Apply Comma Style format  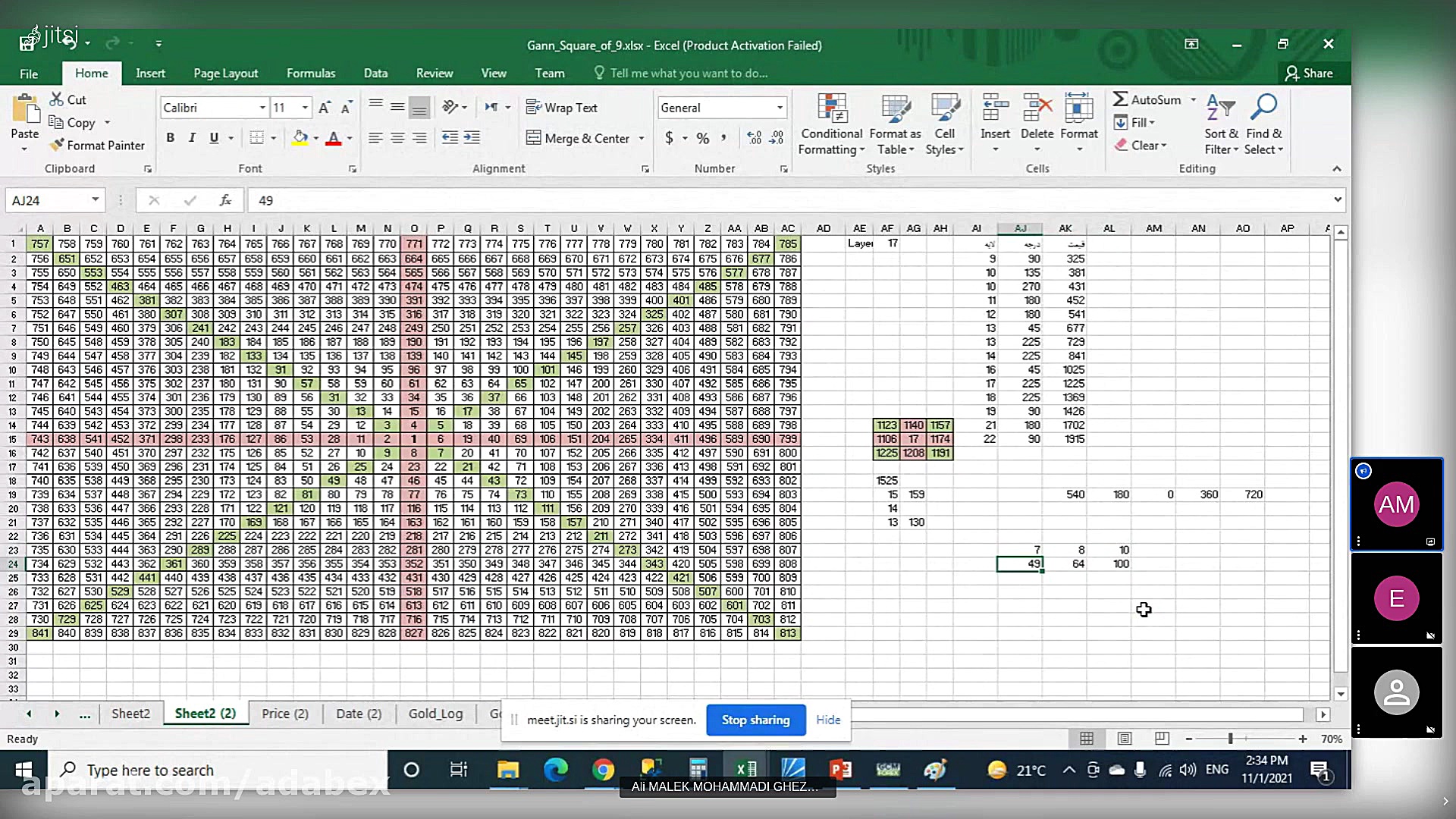(723, 138)
